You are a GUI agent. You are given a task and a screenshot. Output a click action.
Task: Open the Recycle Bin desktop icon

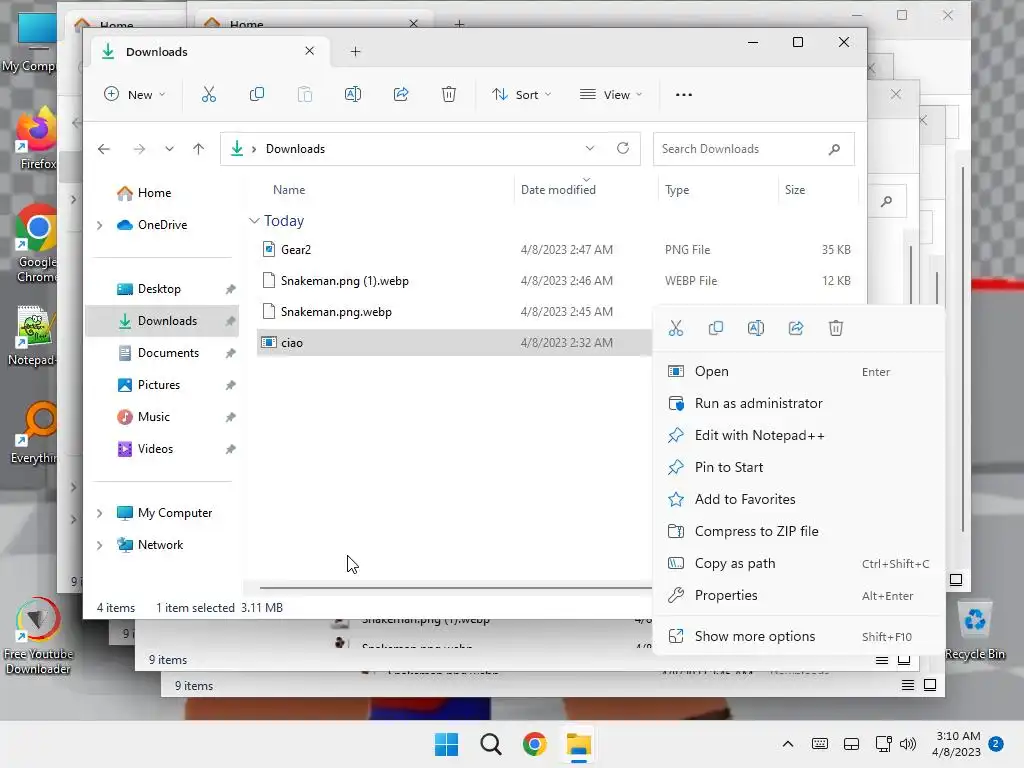point(974,630)
